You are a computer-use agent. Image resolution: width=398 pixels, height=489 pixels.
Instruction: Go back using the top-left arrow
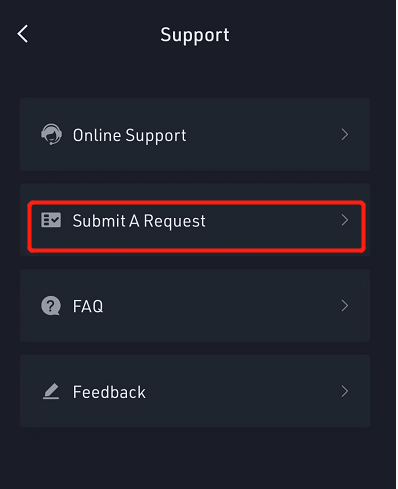[23, 34]
